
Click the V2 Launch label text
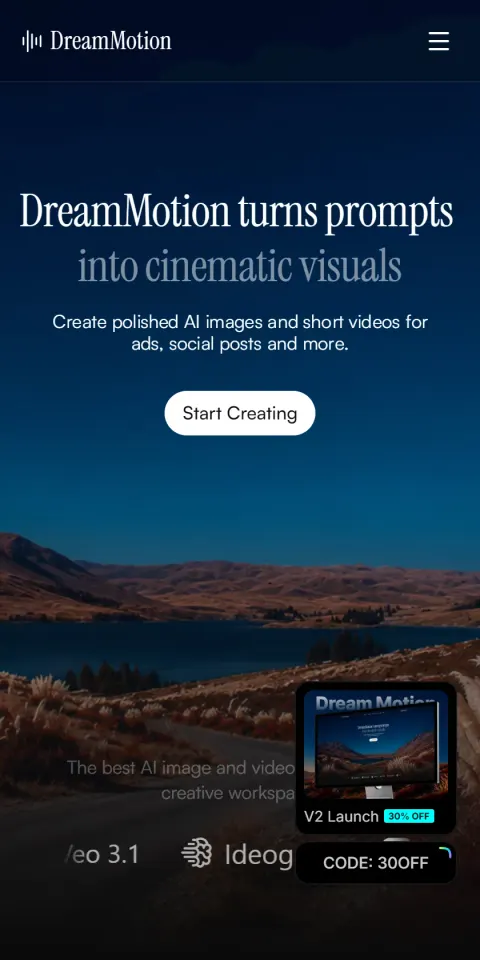341,817
